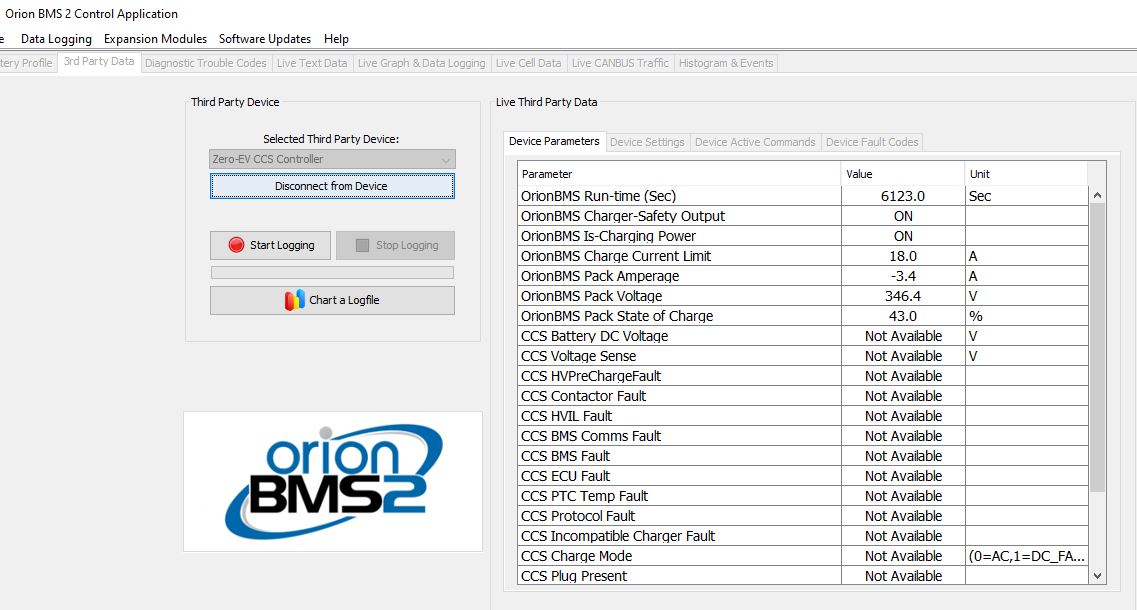Go to the Live Cell Data tab

[x=529, y=63]
